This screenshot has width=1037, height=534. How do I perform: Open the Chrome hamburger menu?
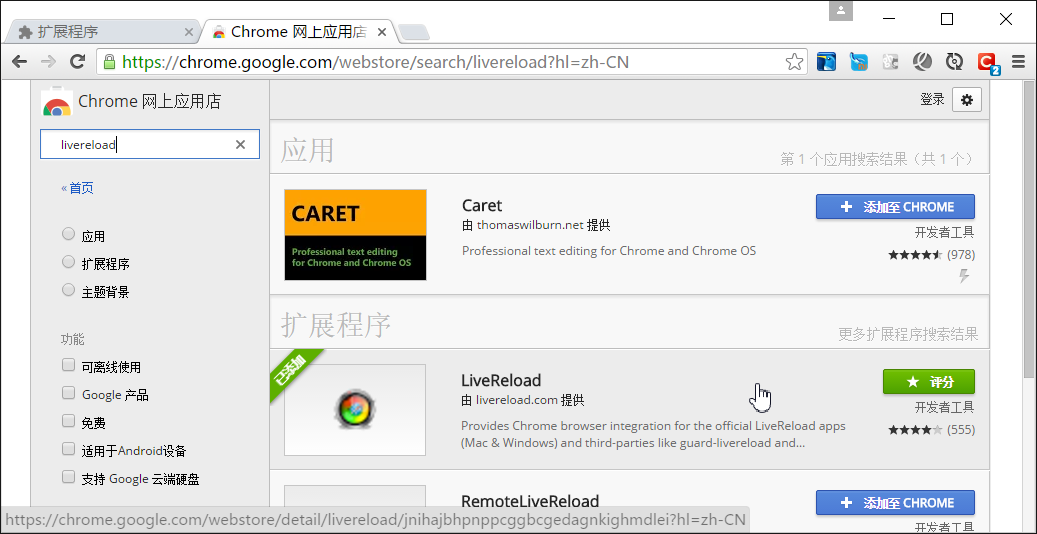[x=1018, y=62]
